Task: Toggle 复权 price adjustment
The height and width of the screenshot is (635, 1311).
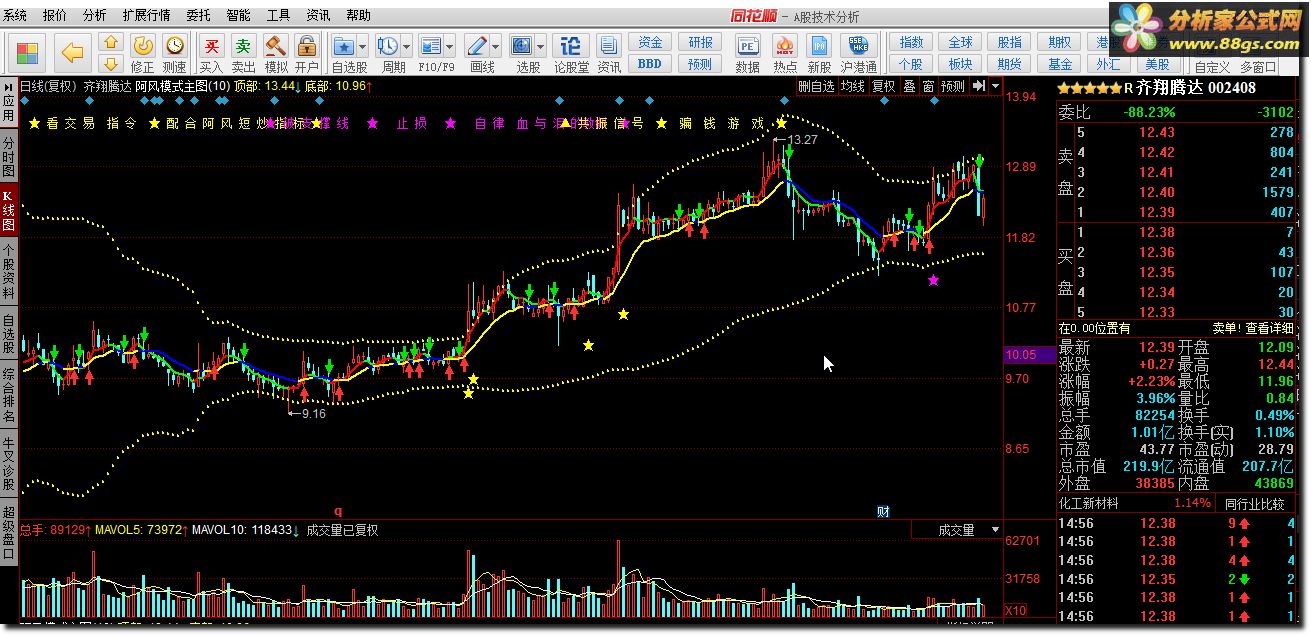Action: (x=884, y=87)
